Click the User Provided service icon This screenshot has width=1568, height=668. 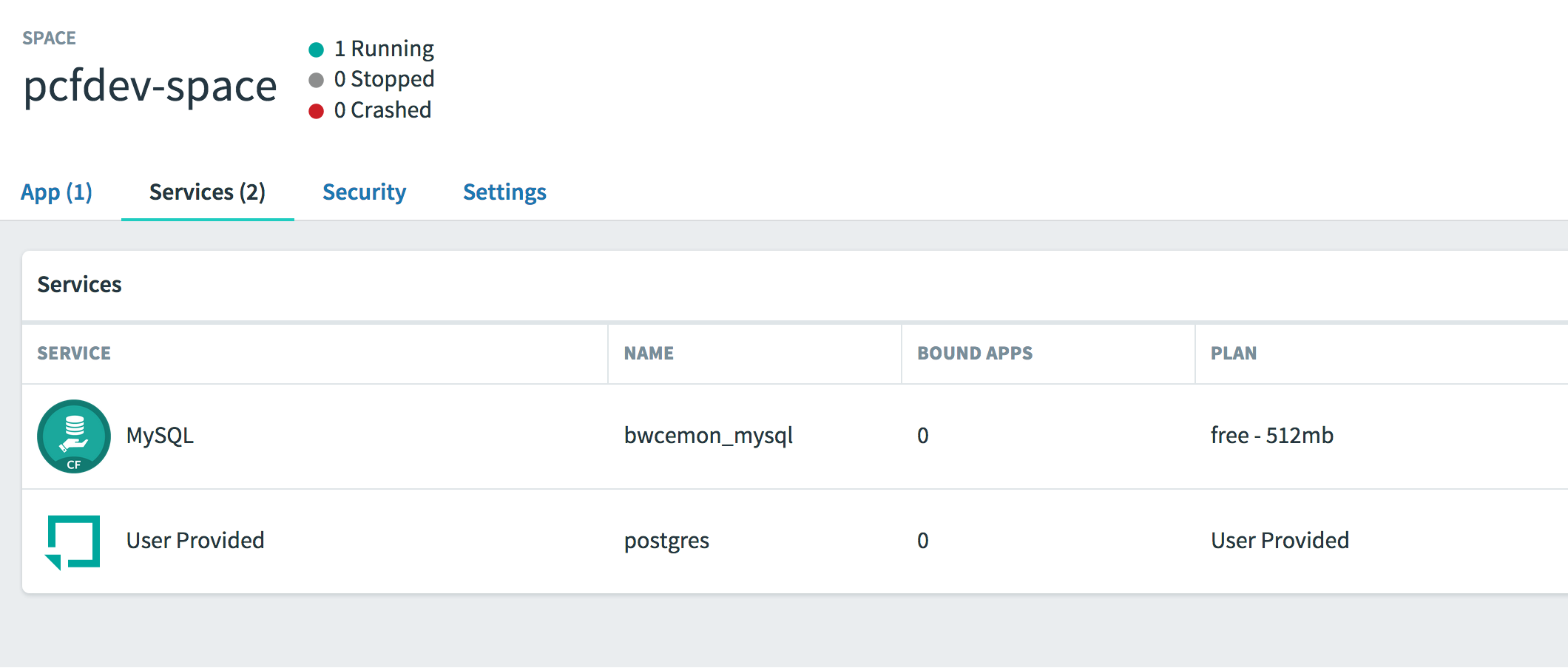tap(73, 542)
